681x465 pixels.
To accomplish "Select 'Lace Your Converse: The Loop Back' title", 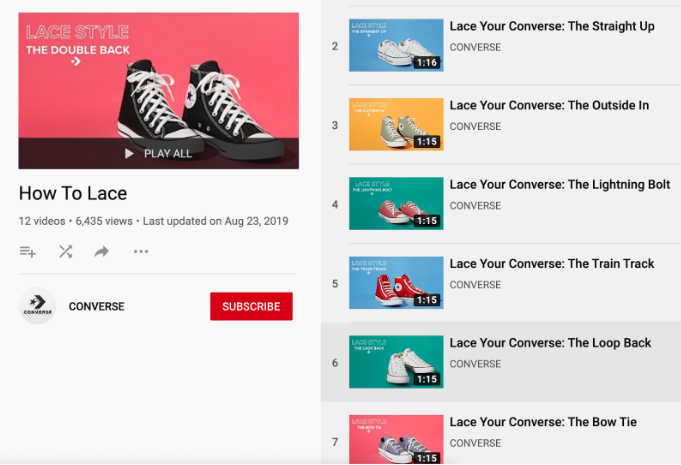I will 550,343.
